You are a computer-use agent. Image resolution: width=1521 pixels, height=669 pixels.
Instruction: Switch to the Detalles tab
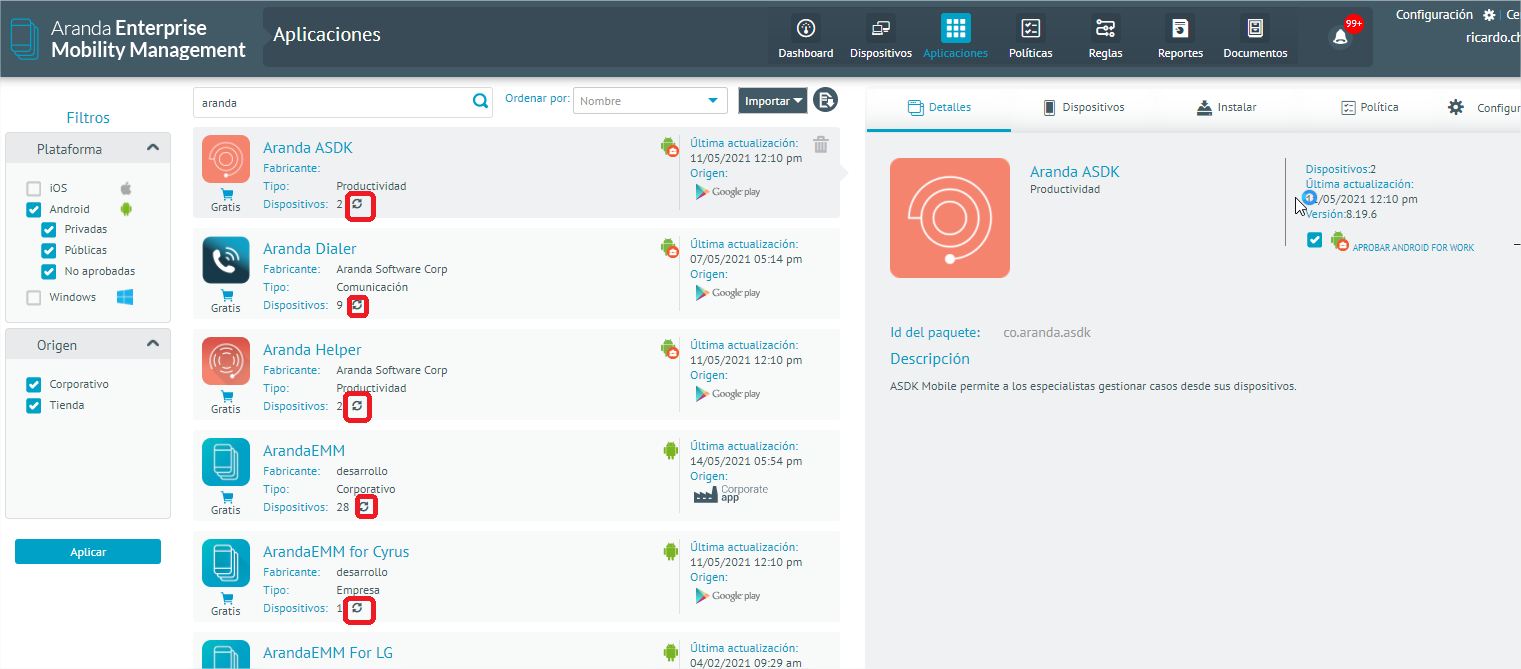point(938,107)
